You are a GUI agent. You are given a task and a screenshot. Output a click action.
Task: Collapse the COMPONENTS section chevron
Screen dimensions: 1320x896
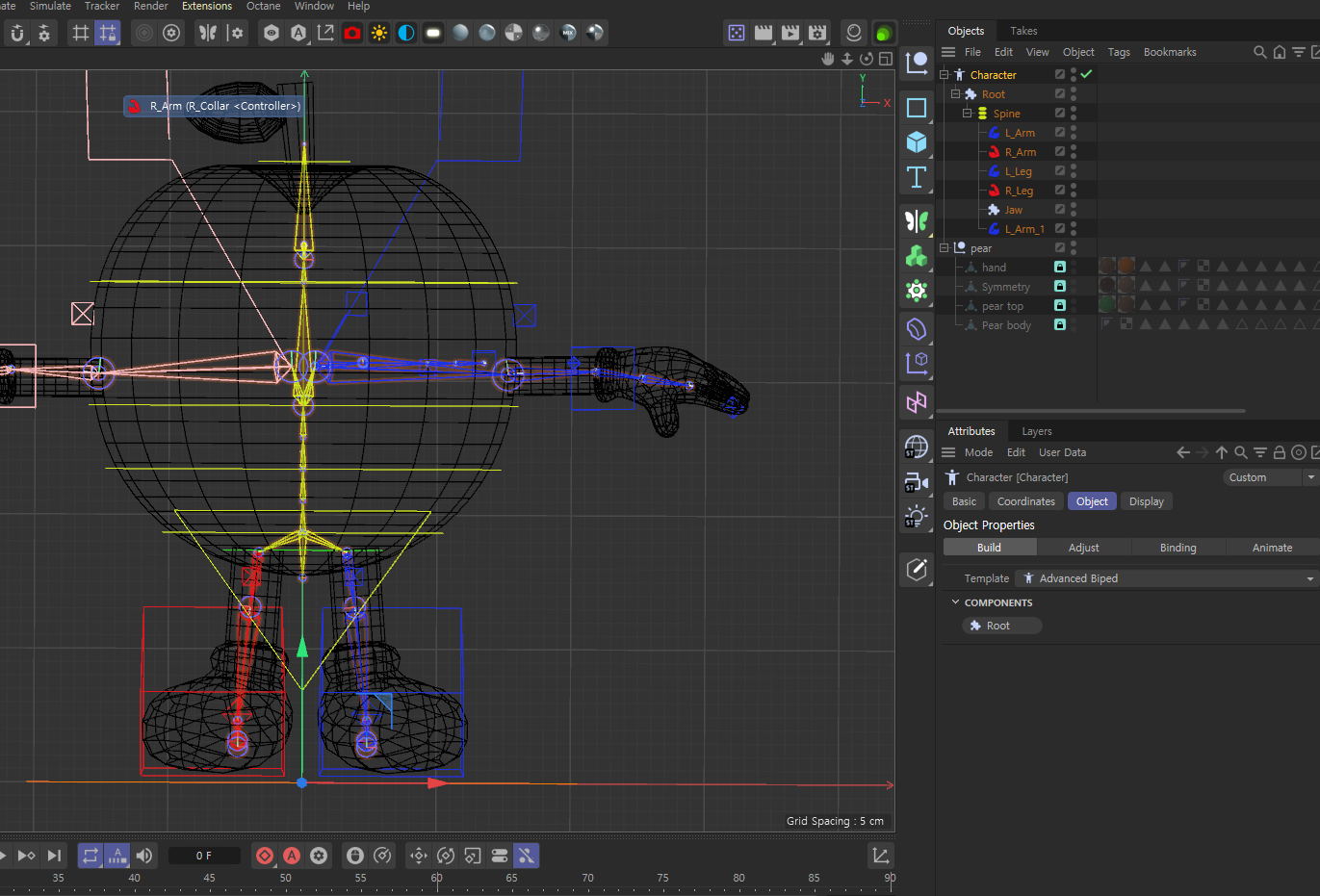click(x=955, y=602)
